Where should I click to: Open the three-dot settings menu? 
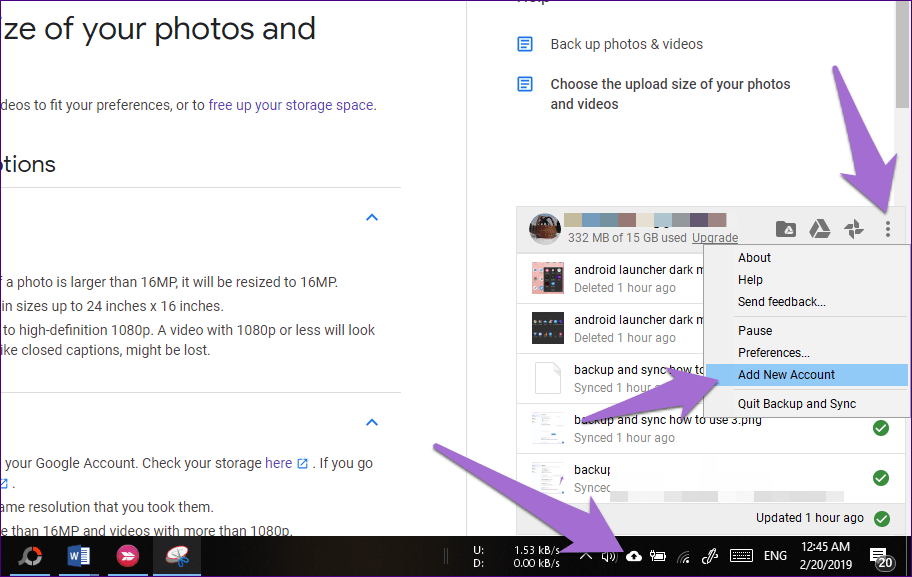(x=888, y=229)
